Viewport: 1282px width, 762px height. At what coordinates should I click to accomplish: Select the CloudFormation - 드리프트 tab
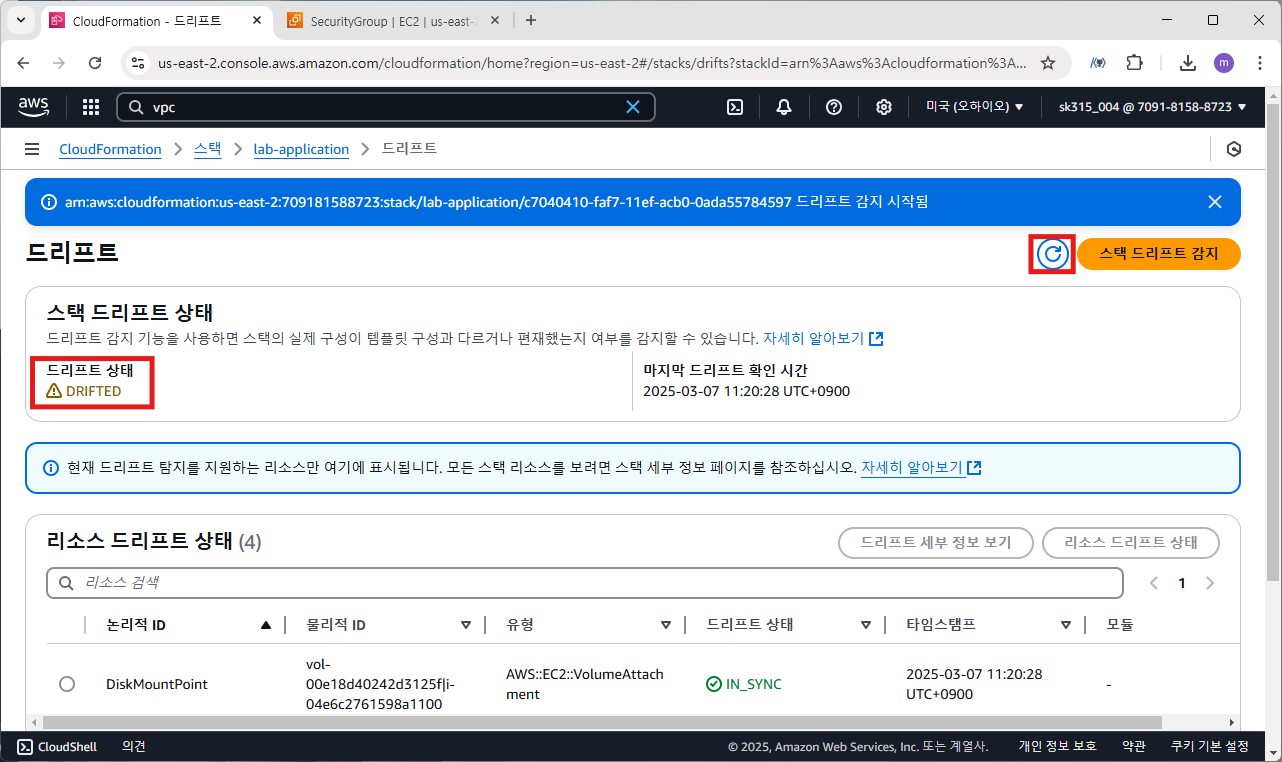pyautogui.click(x=157, y=20)
